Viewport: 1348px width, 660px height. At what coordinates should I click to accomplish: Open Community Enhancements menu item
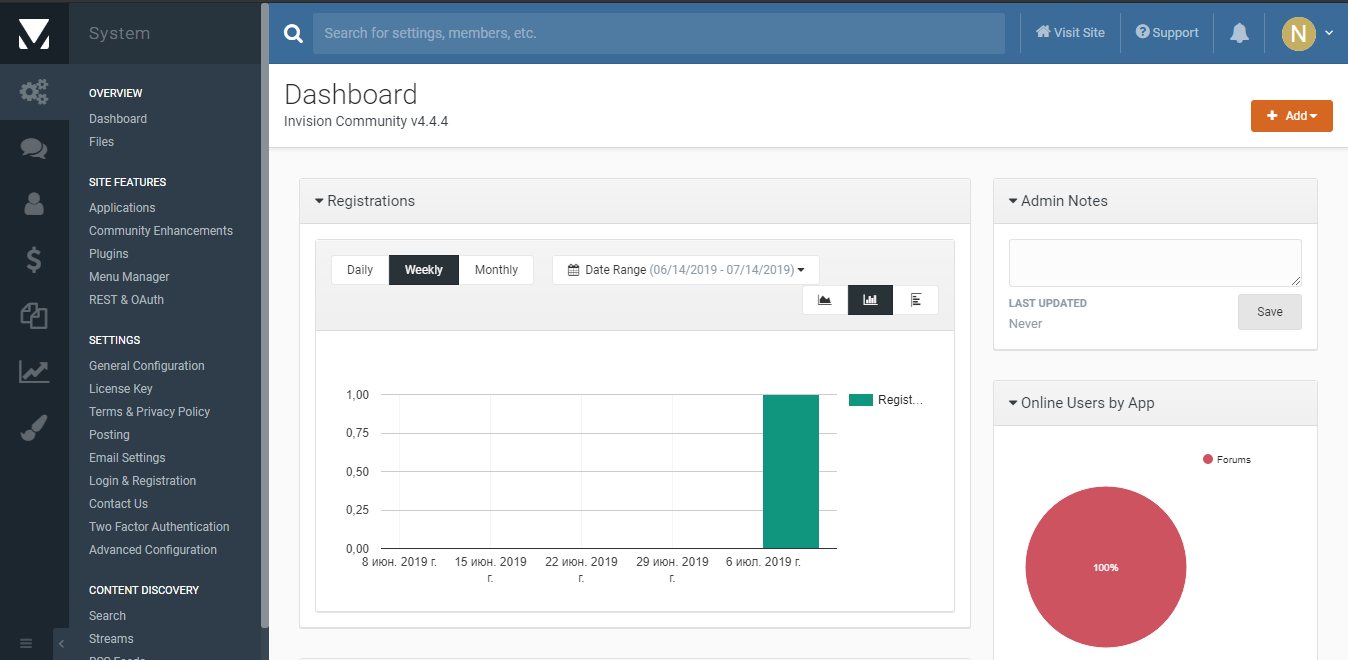161,231
